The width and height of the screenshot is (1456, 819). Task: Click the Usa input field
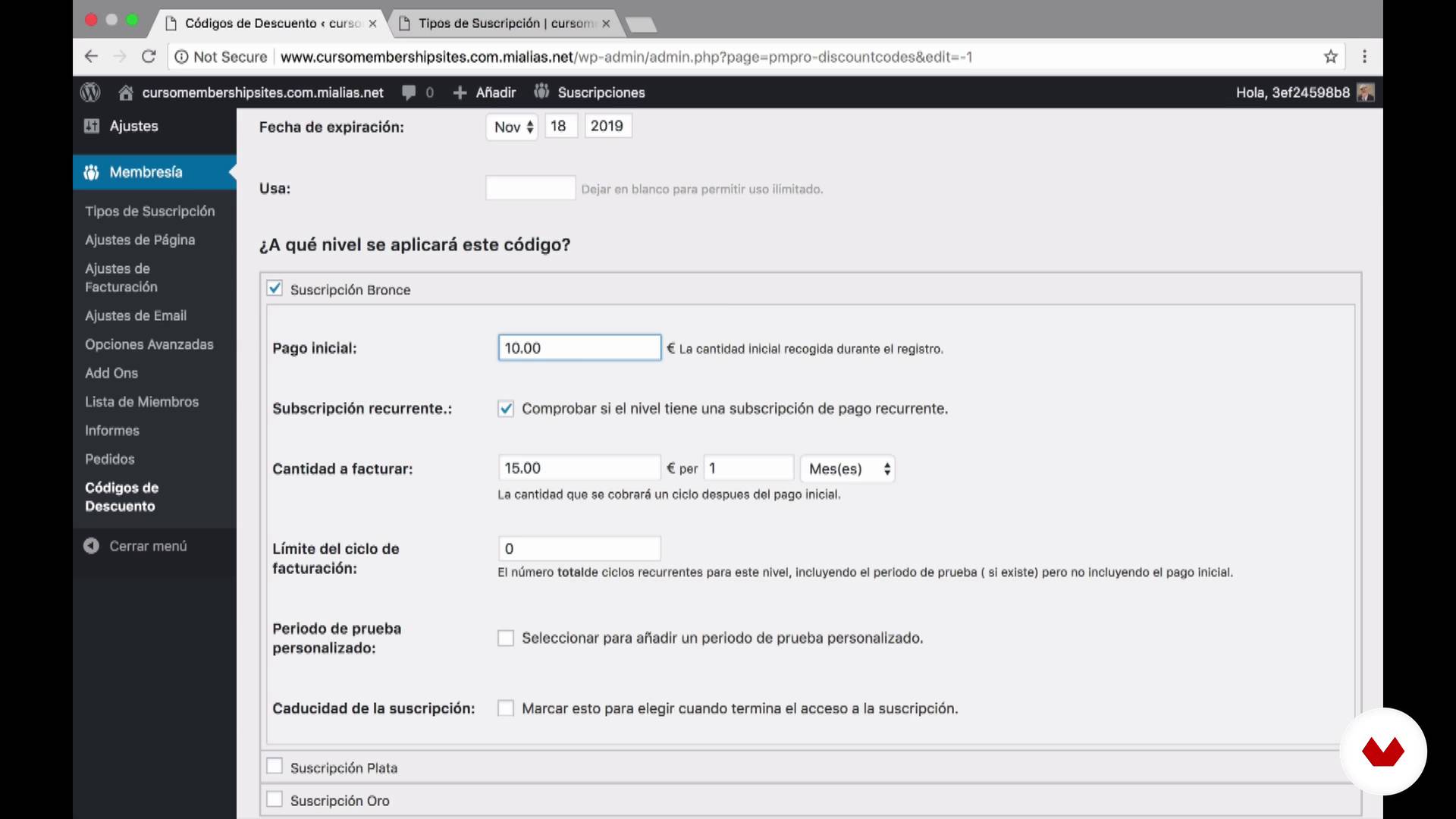[531, 188]
